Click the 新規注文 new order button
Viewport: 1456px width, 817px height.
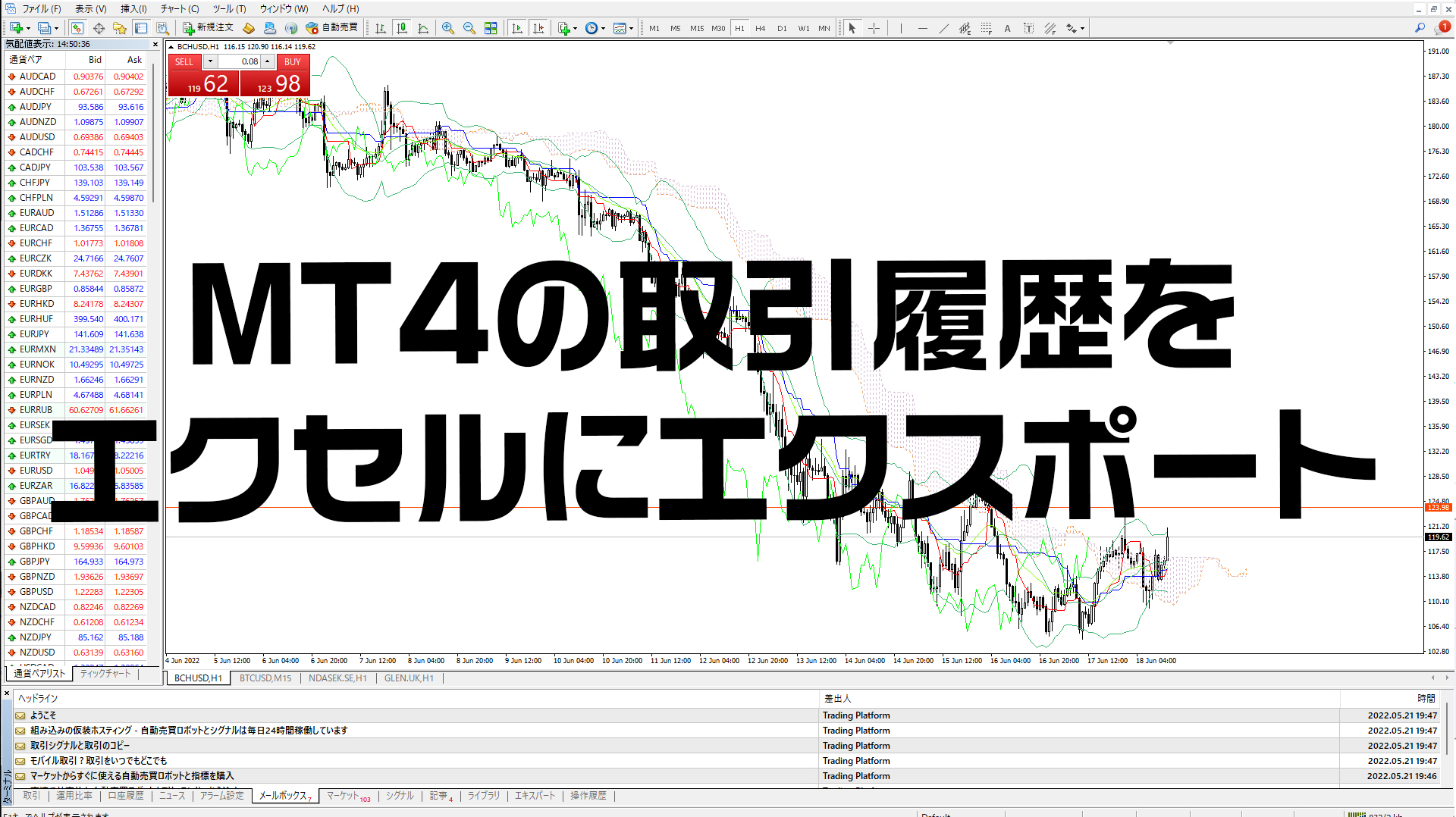208,28
